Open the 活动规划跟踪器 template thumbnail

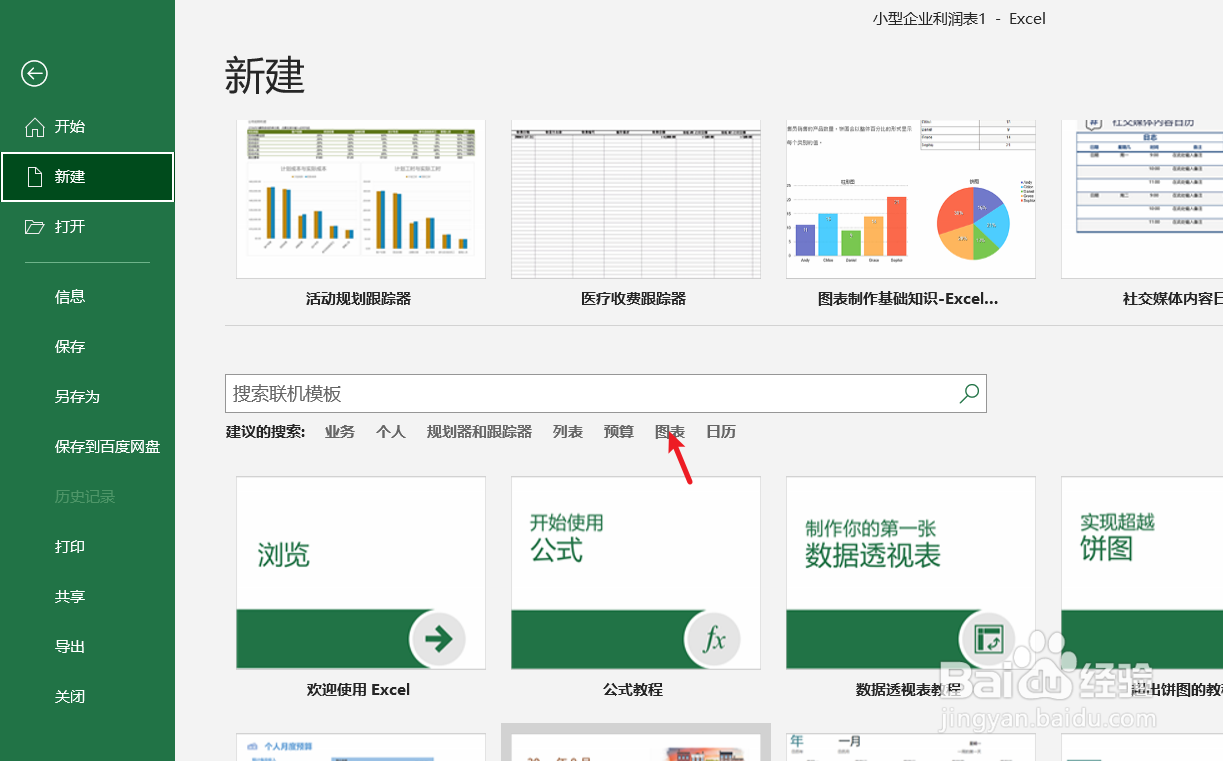[x=361, y=199]
